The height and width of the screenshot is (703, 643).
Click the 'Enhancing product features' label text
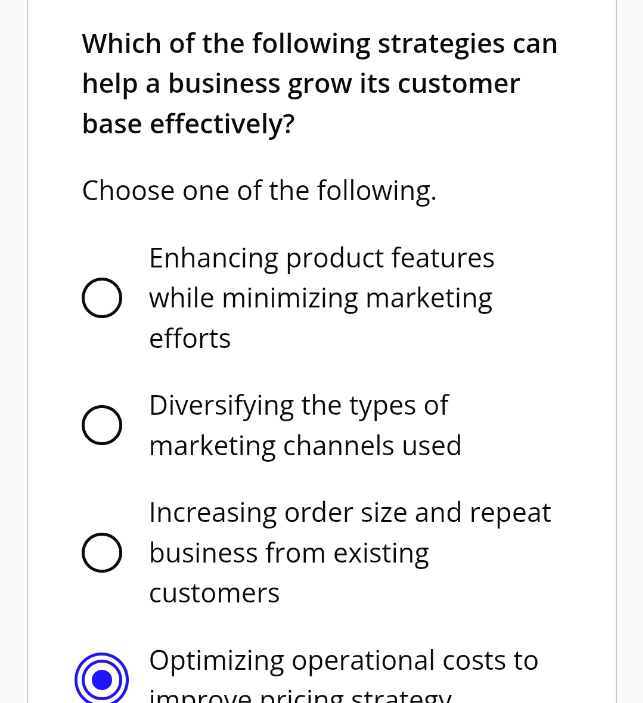(x=322, y=259)
